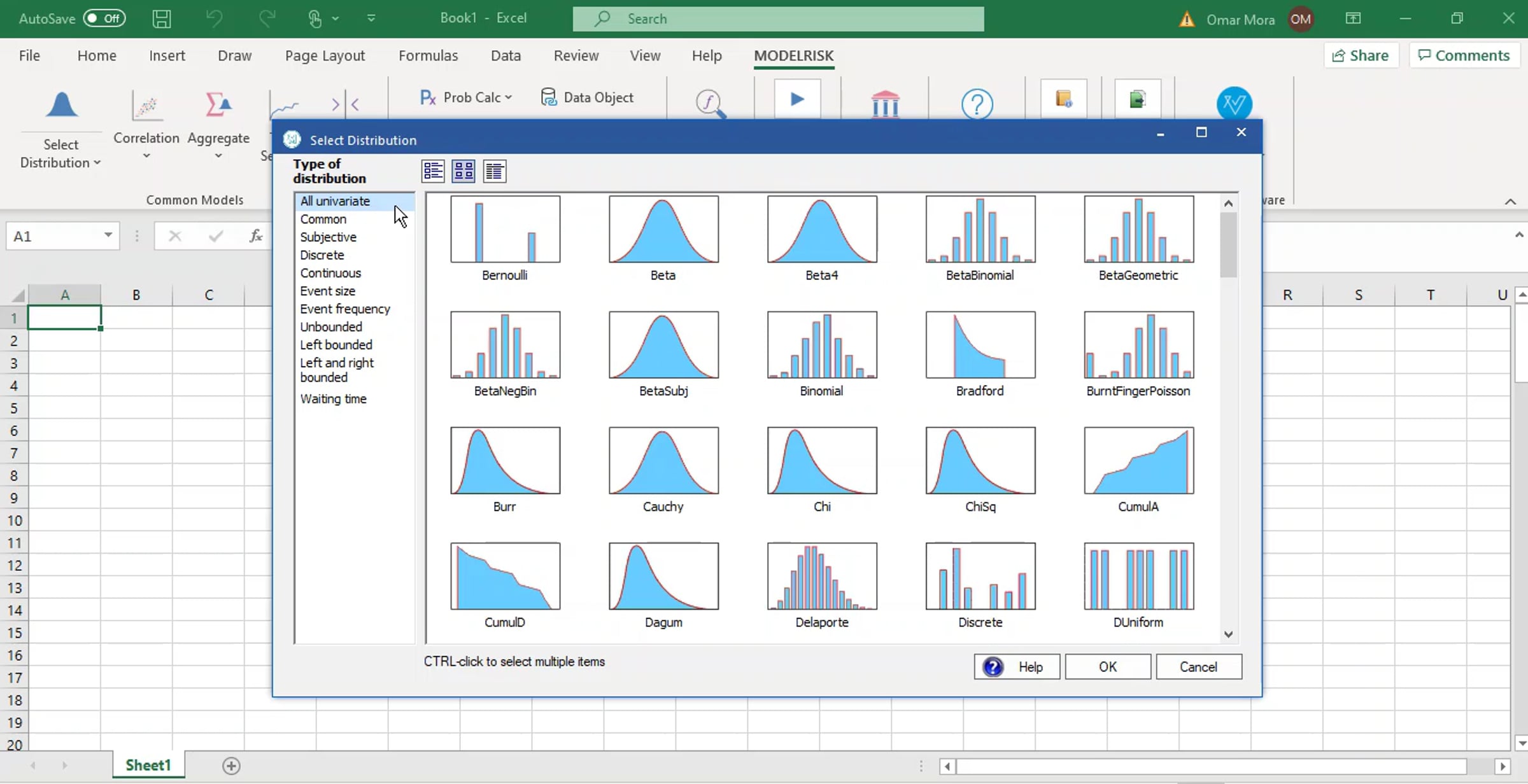Click the OK button in dialog

[1107, 667]
